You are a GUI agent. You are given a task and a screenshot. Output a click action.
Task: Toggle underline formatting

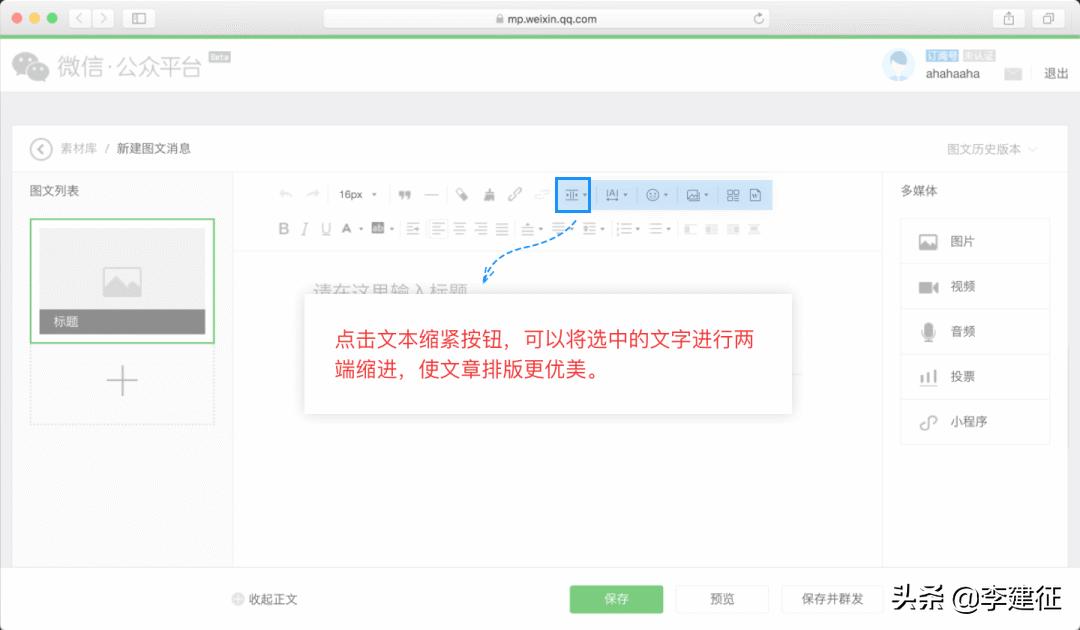pyautogui.click(x=325, y=228)
